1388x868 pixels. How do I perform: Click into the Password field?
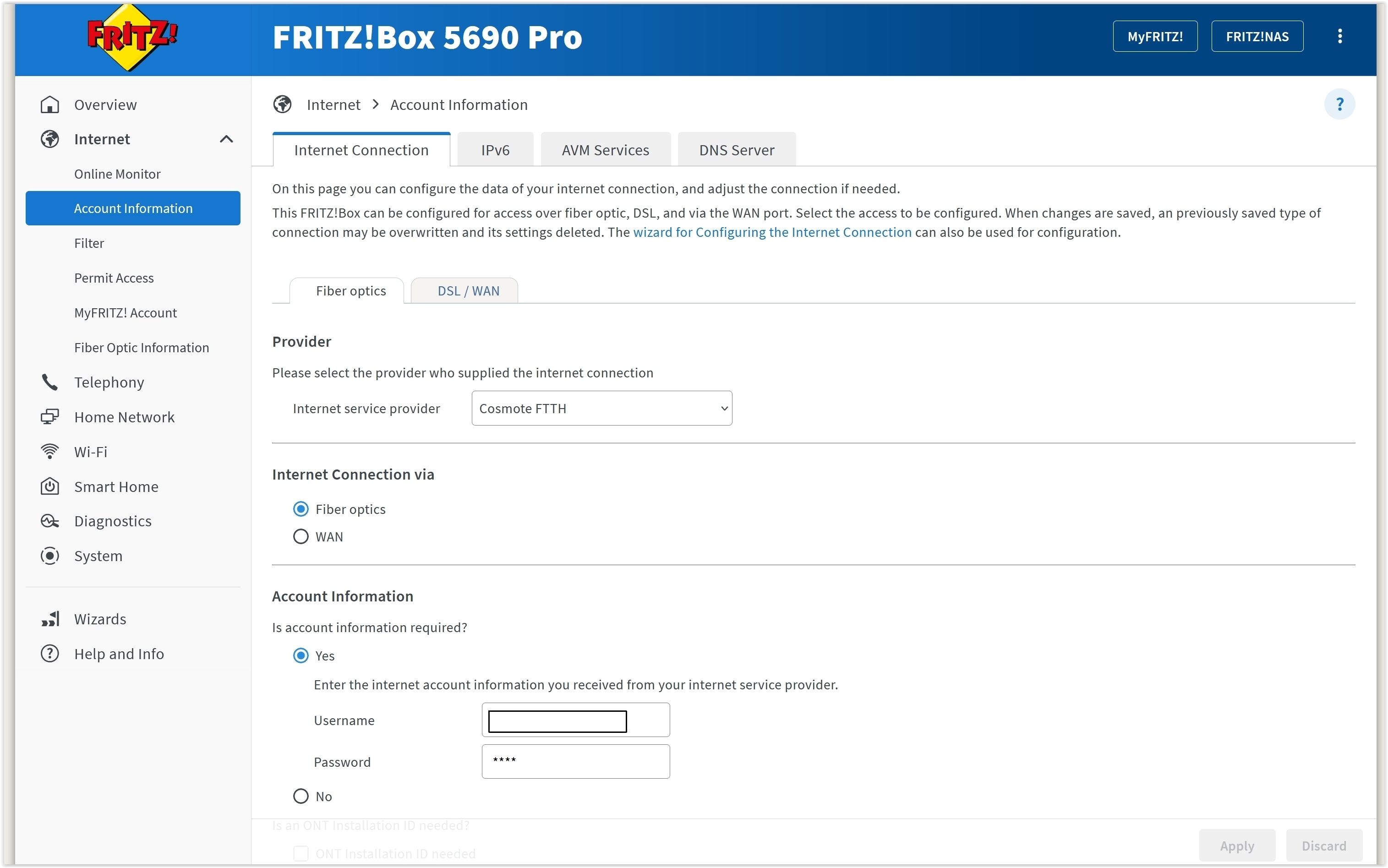pos(575,761)
